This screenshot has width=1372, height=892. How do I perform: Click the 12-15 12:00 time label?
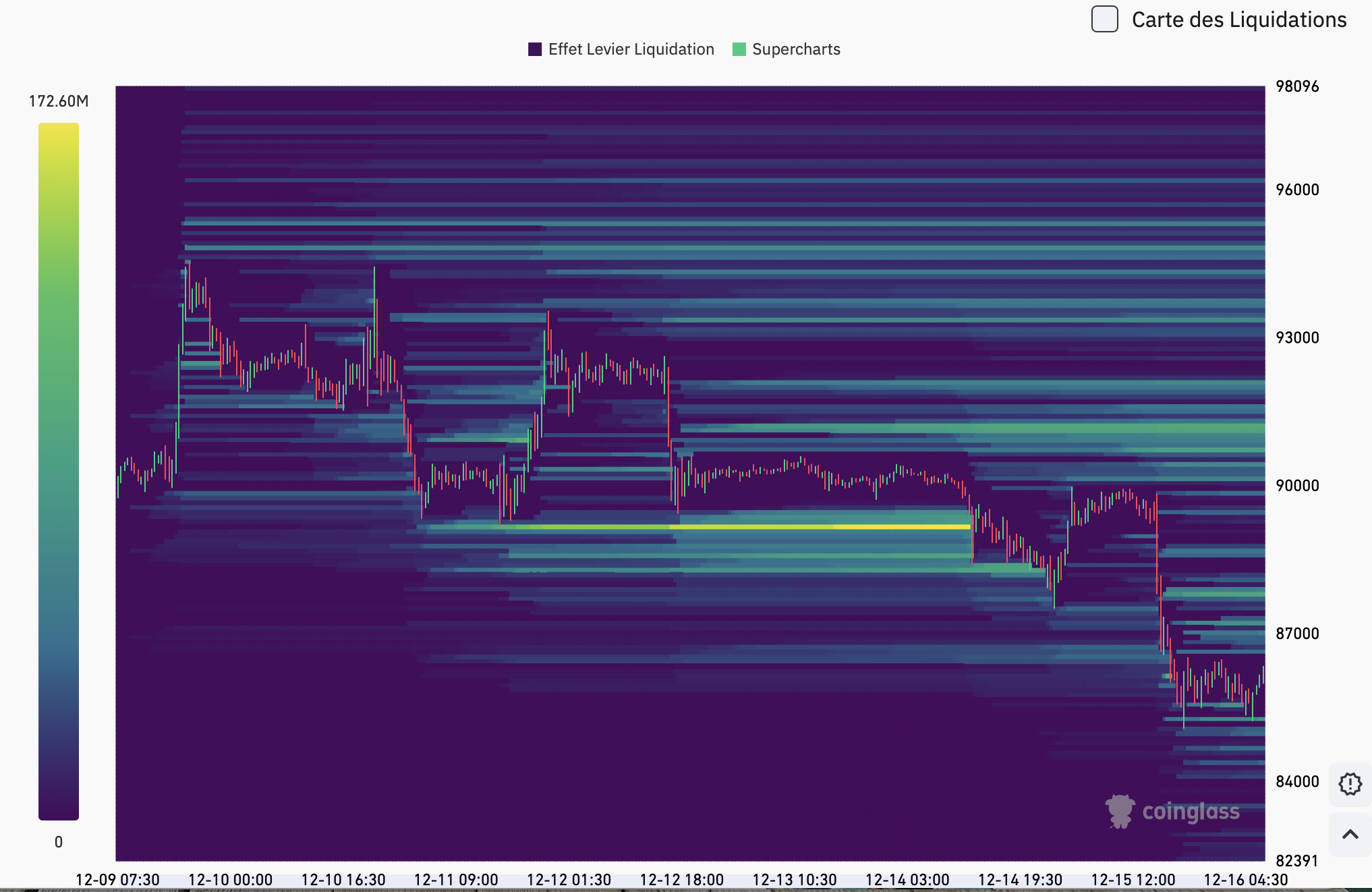[1133, 880]
